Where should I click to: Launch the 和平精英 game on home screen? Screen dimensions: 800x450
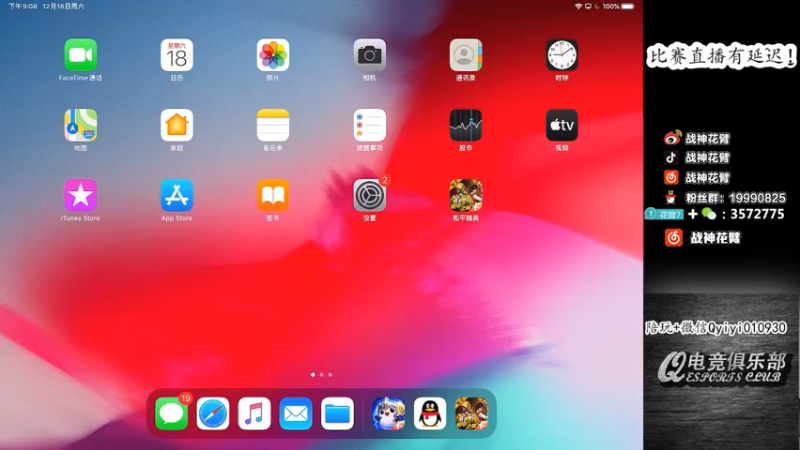point(465,195)
